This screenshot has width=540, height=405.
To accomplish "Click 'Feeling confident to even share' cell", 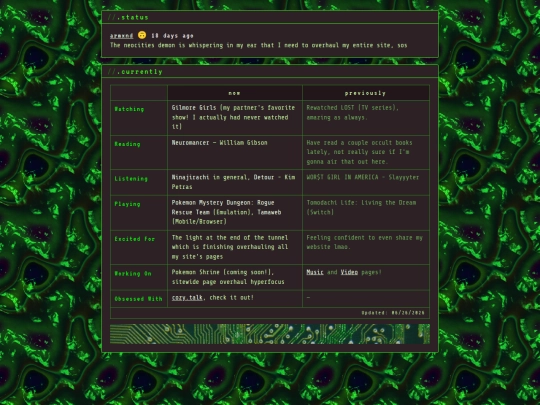I will (366, 247).
